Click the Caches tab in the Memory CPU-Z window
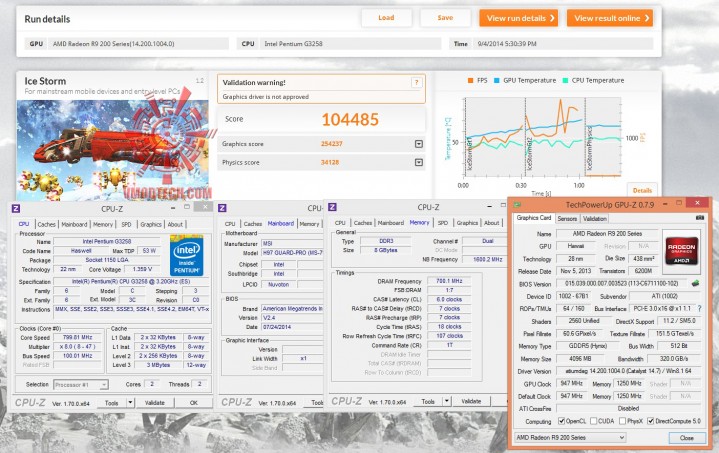This screenshot has height=453, width=719. (363, 223)
